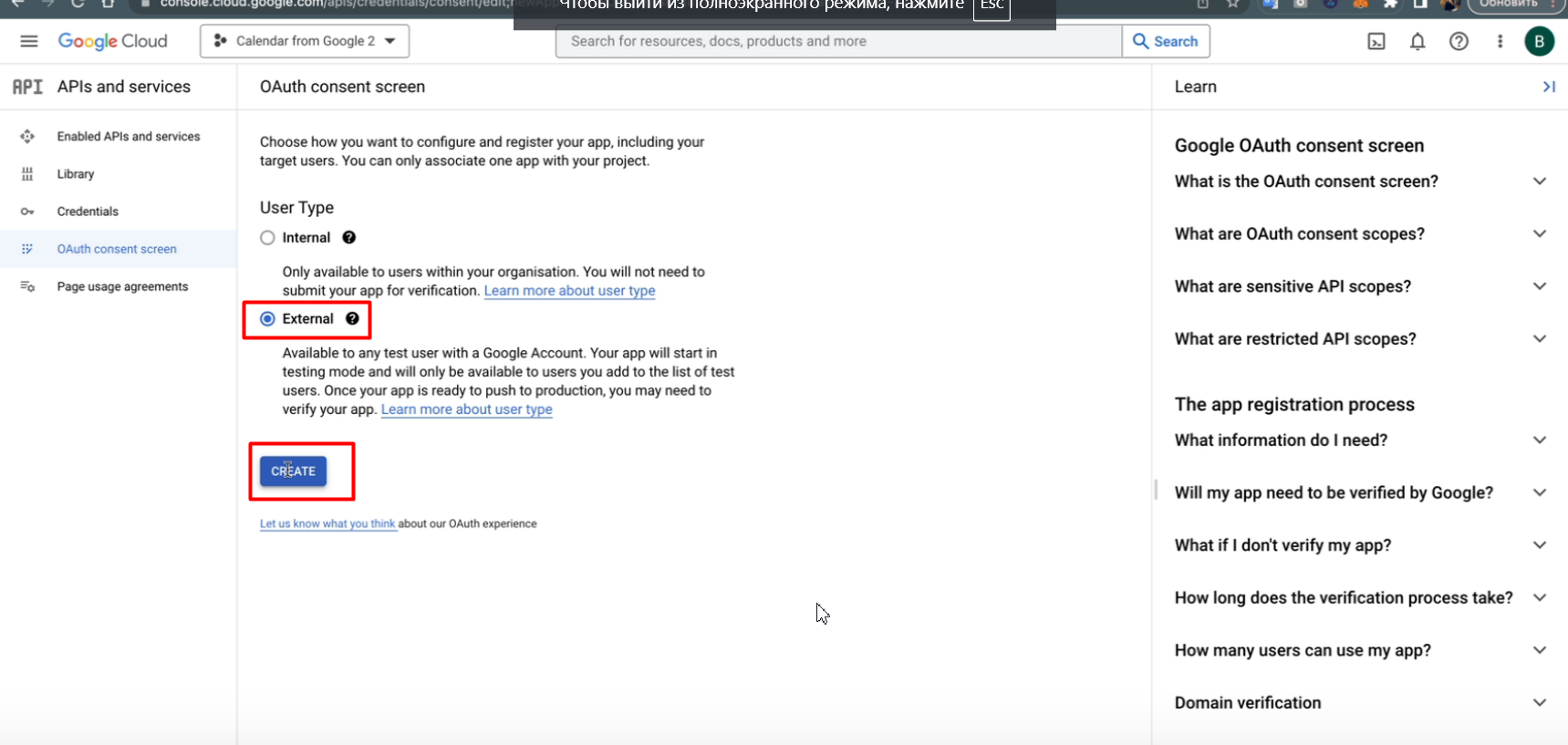The image size is (1568, 745).
Task: Select the External user type radio
Action: pyautogui.click(x=267, y=319)
